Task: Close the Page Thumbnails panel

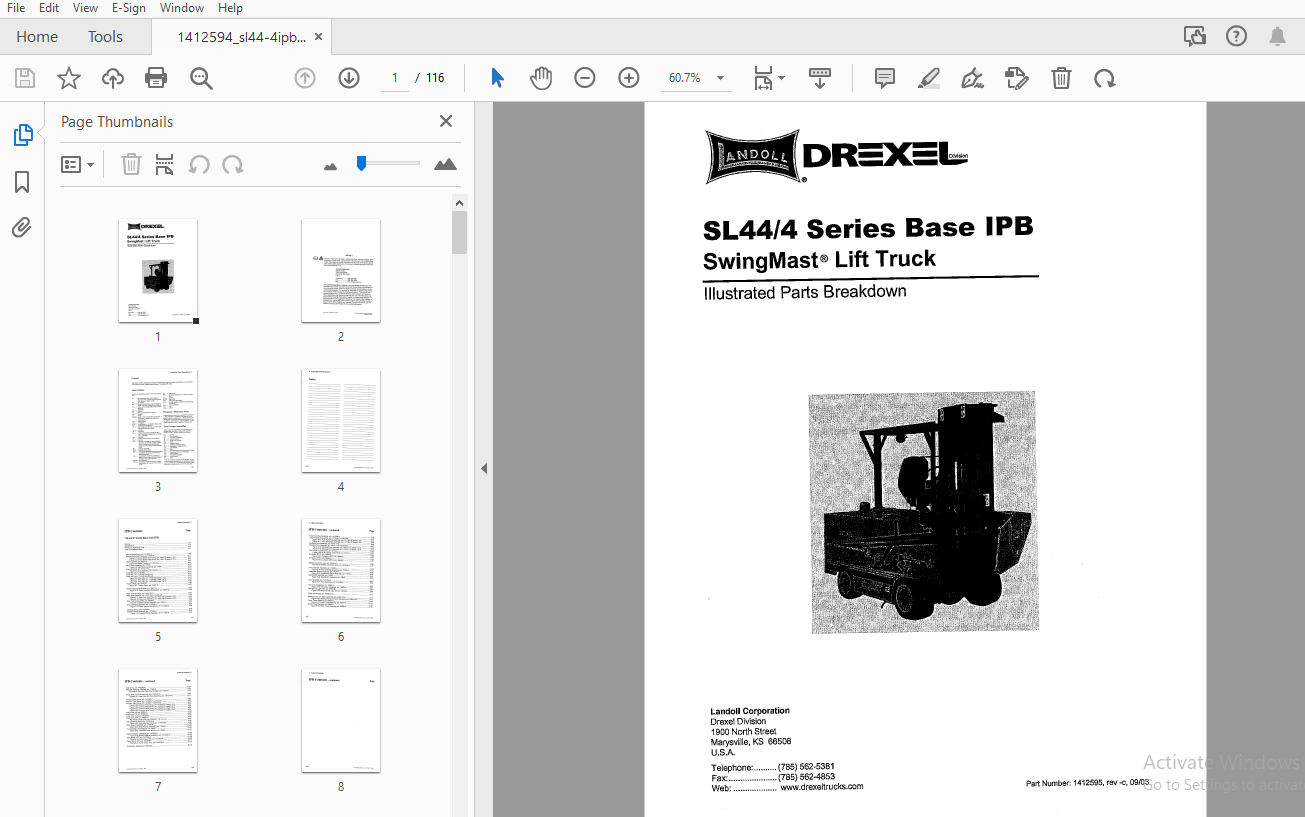Action: (446, 121)
